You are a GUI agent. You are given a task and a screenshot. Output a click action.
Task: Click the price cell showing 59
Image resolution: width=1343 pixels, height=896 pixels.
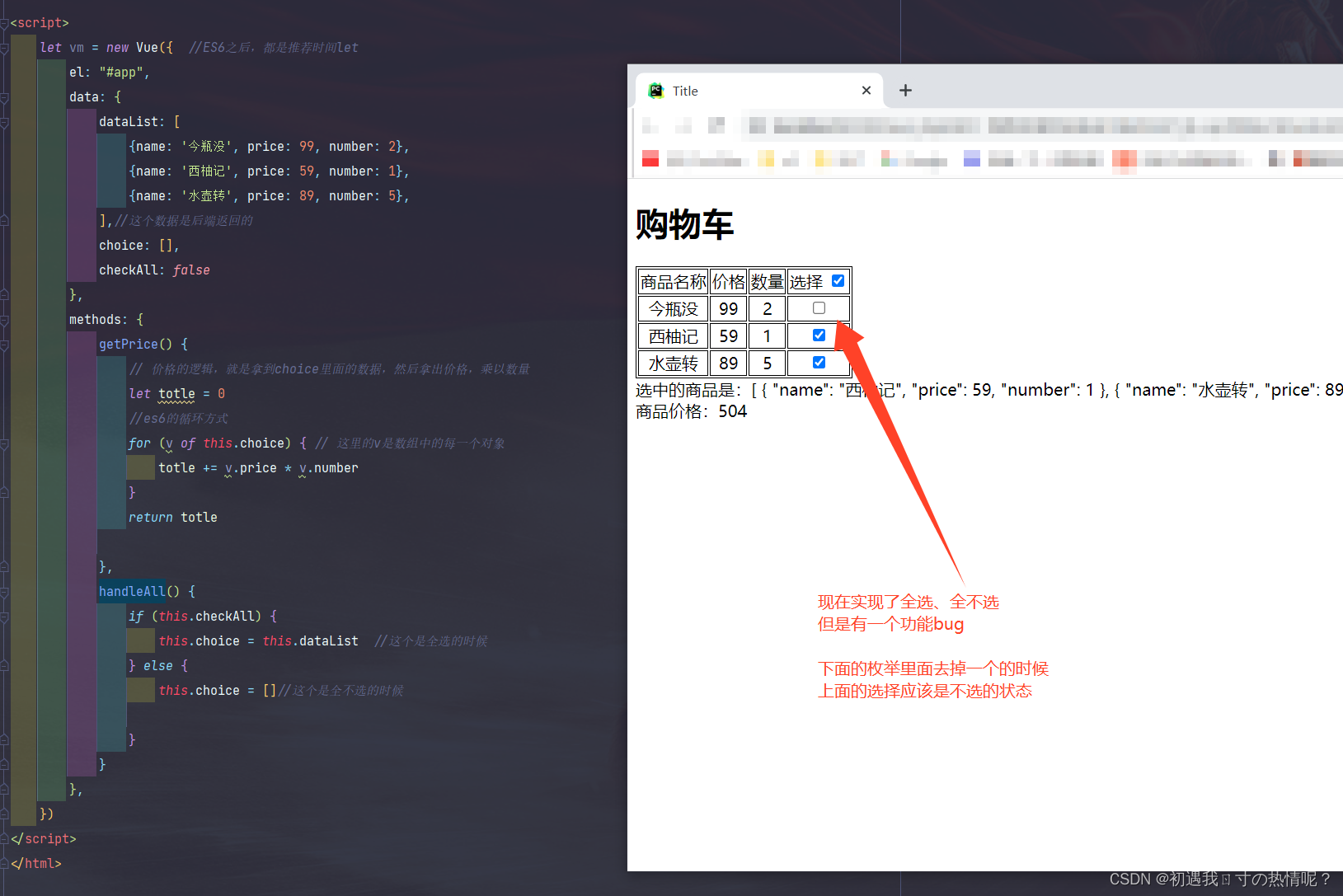tap(729, 336)
